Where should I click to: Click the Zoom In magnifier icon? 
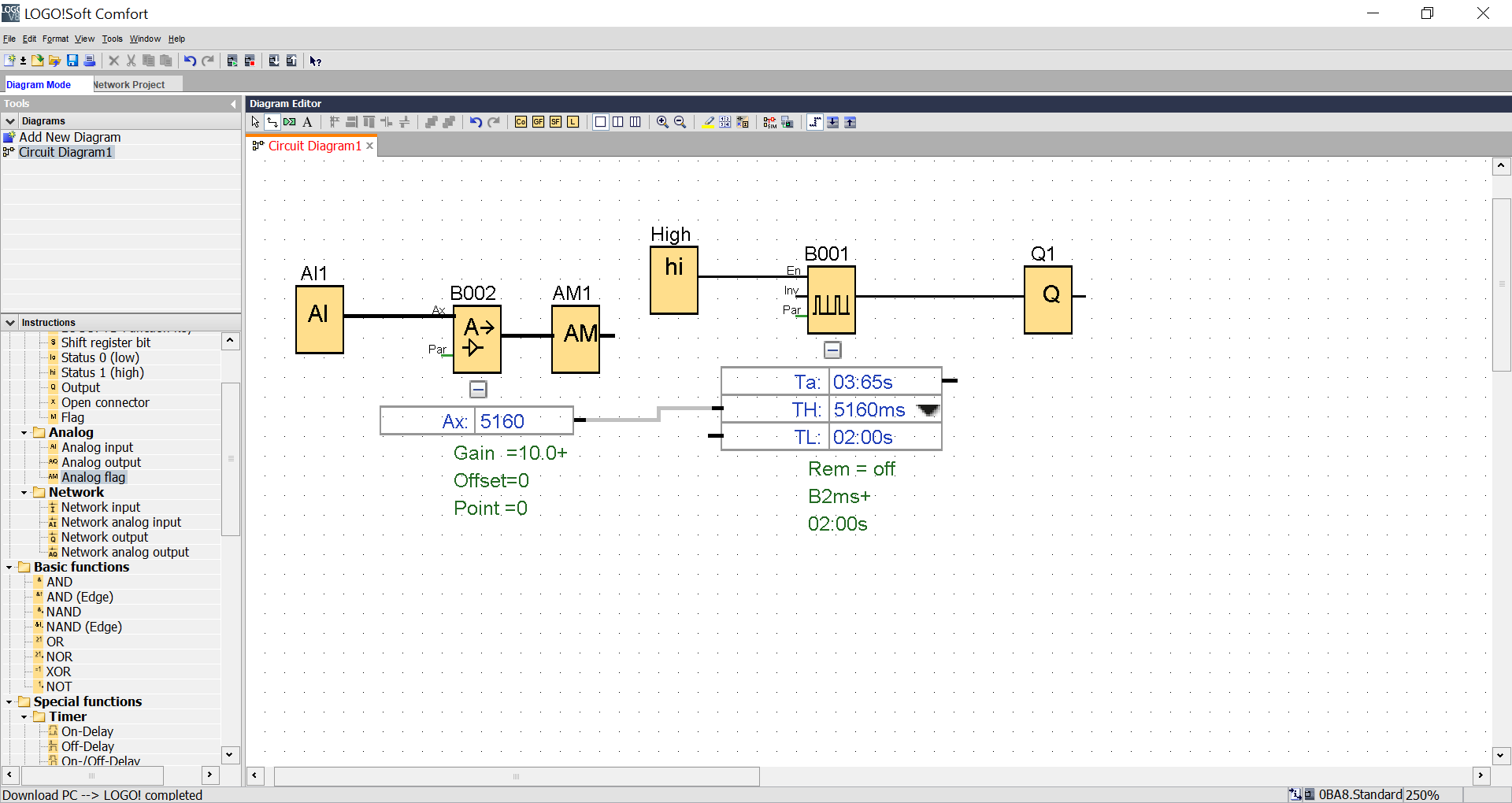662,122
